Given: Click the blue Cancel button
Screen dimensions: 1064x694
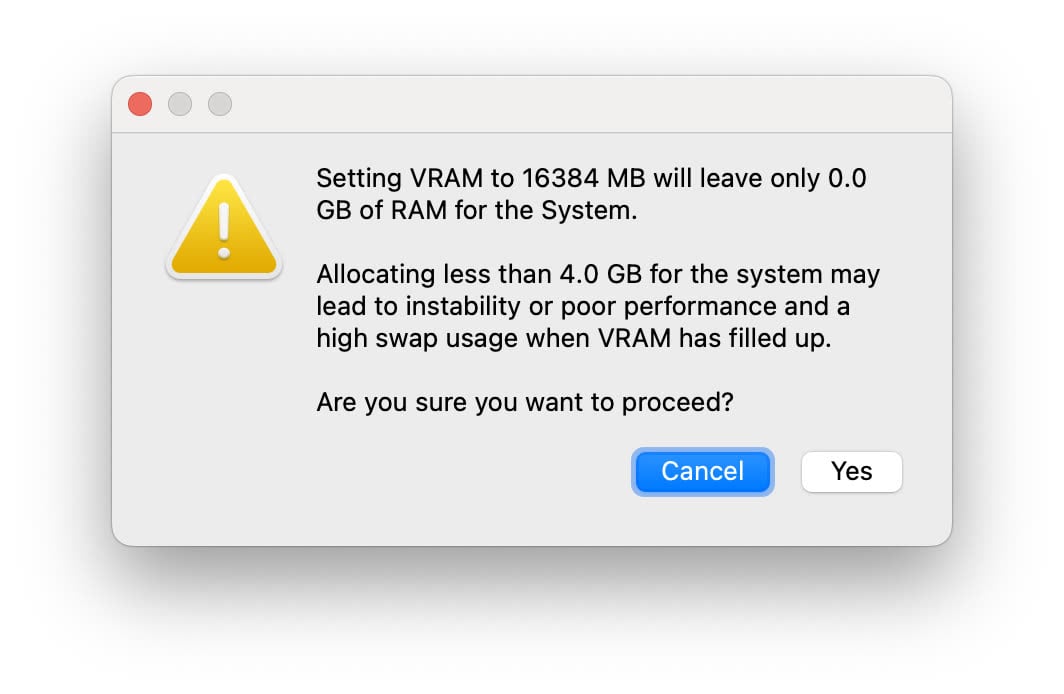Looking at the screenshot, I should (x=702, y=471).
